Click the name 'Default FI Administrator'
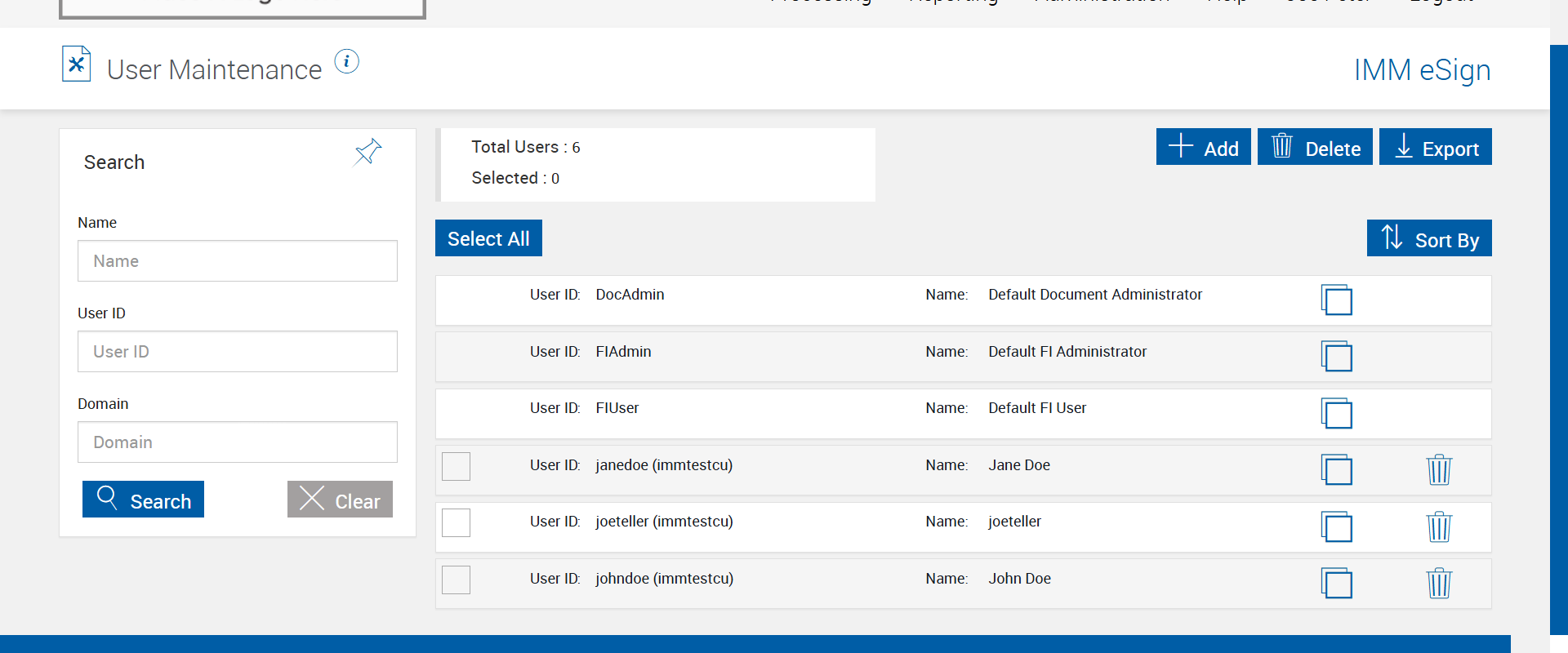The width and height of the screenshot is (1568, 653). [1067, 352]
